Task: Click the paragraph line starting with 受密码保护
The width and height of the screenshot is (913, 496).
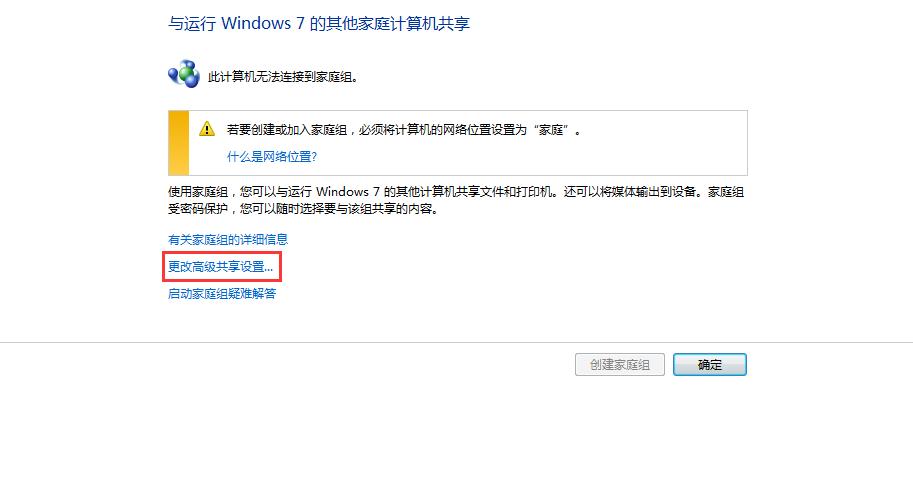Action: [303, 208]
